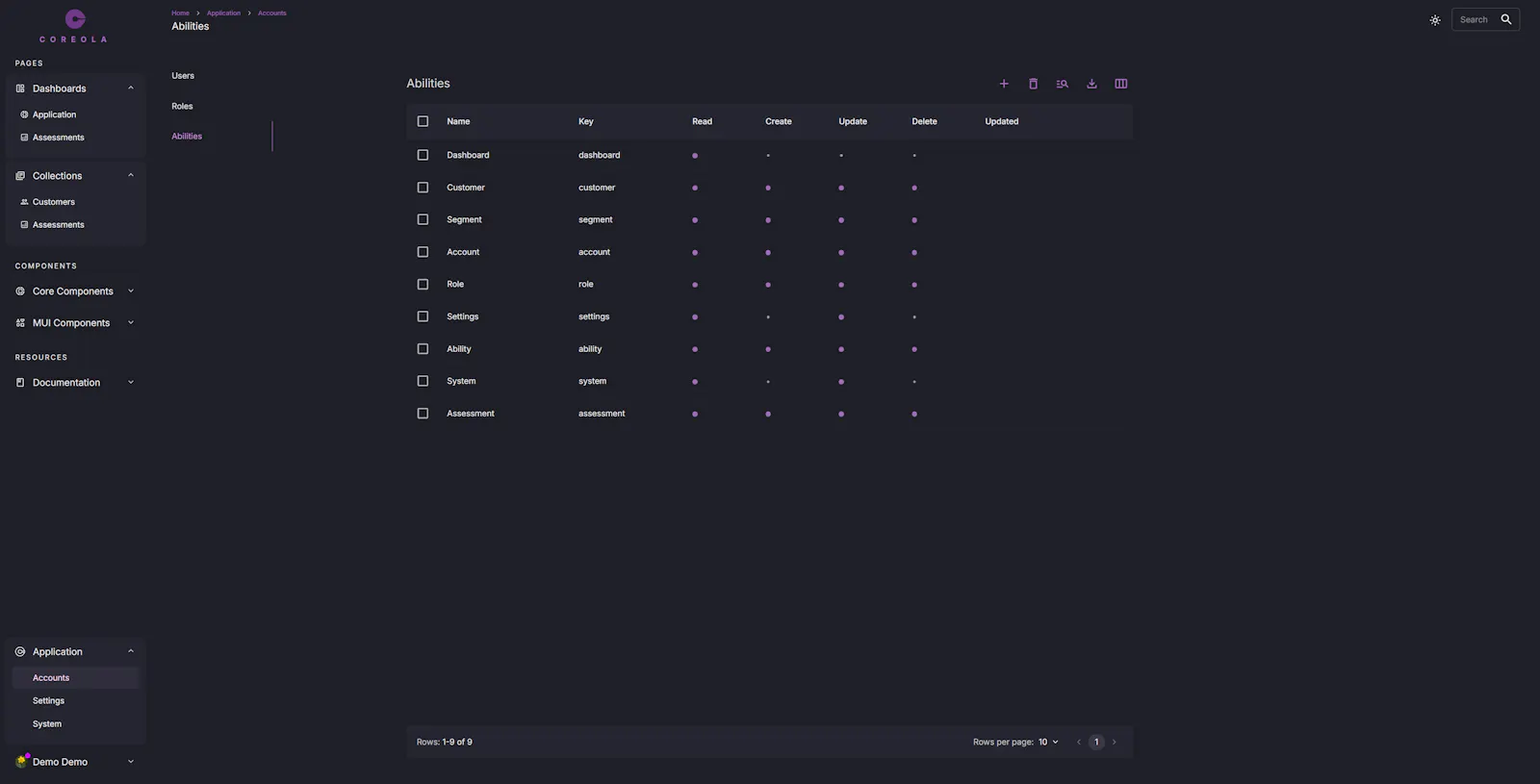Viewport: 1540px width, 784px height.
Task: Click the add ability plus icon
Action: click(1004, 84)
